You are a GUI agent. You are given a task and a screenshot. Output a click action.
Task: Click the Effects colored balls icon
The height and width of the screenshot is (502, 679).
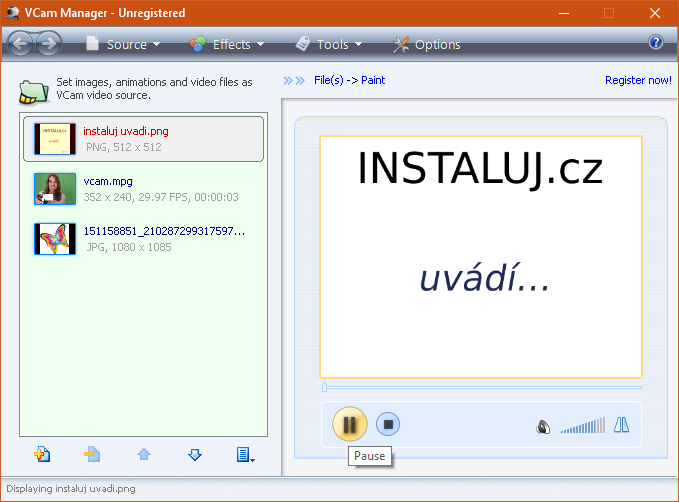click(x=197, y=44)
